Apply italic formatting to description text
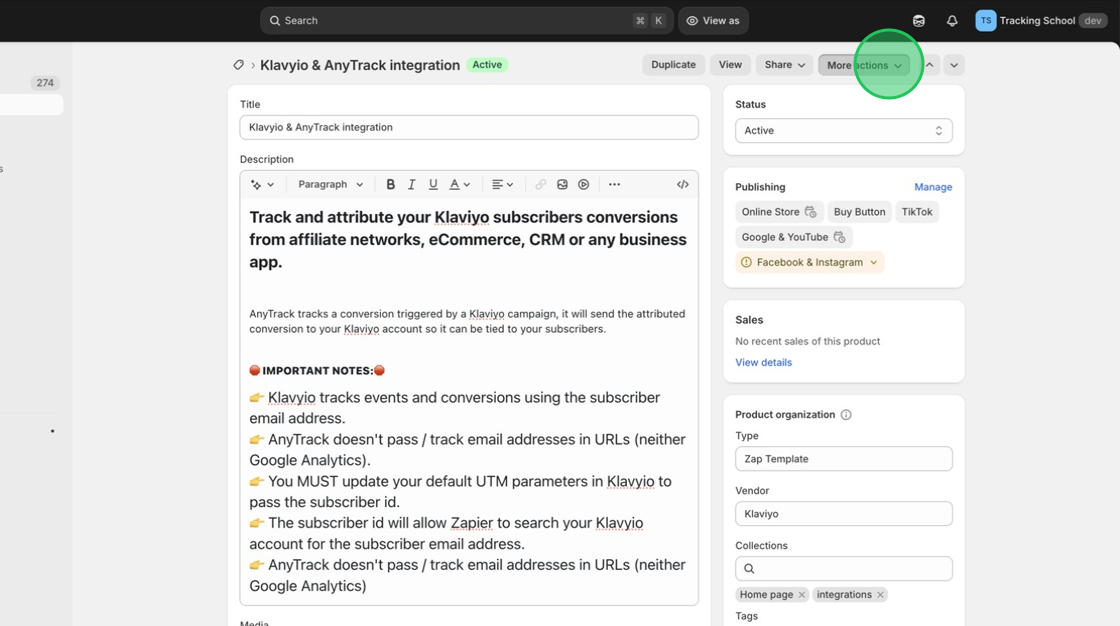The image size is (1120, 626). tap(411, 185)
